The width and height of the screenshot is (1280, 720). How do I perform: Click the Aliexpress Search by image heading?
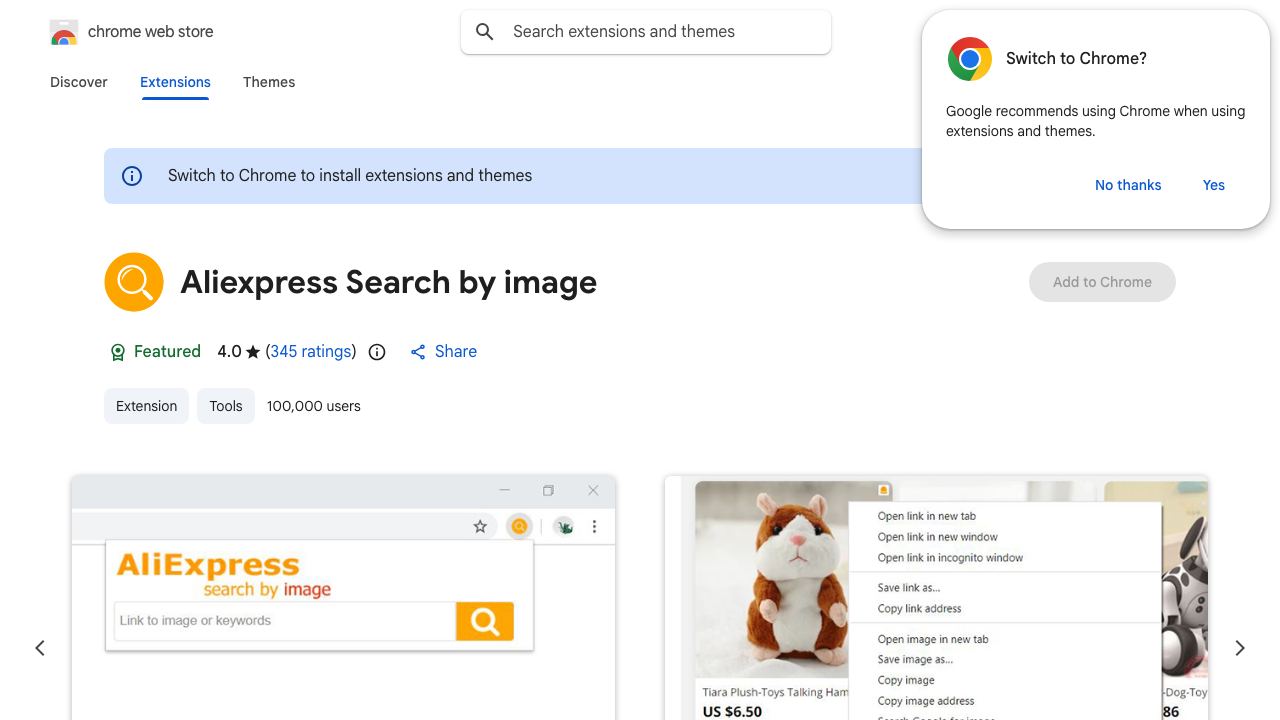point(388,282)
